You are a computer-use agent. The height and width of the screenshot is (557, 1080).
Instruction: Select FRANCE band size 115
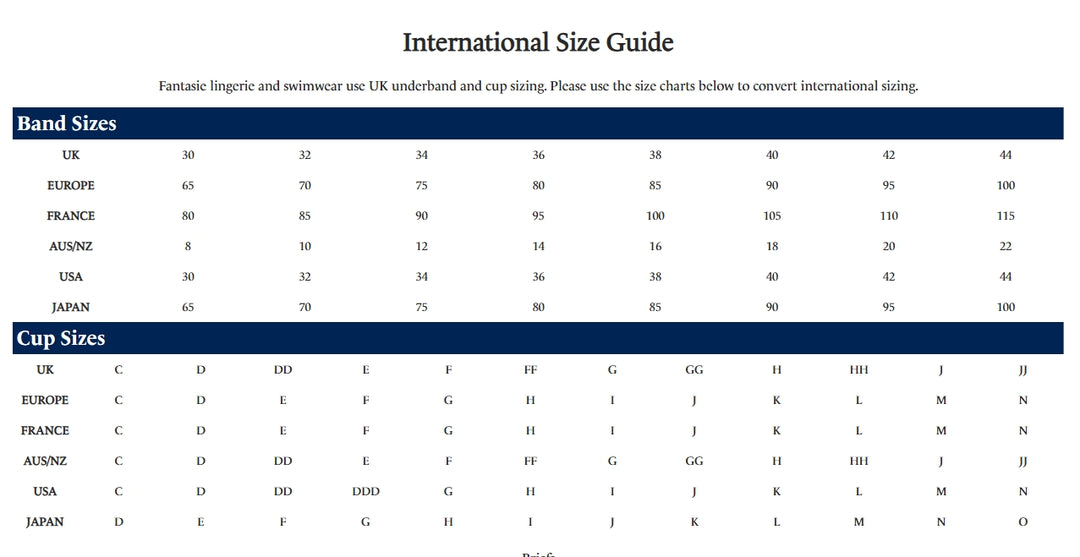1006,216
